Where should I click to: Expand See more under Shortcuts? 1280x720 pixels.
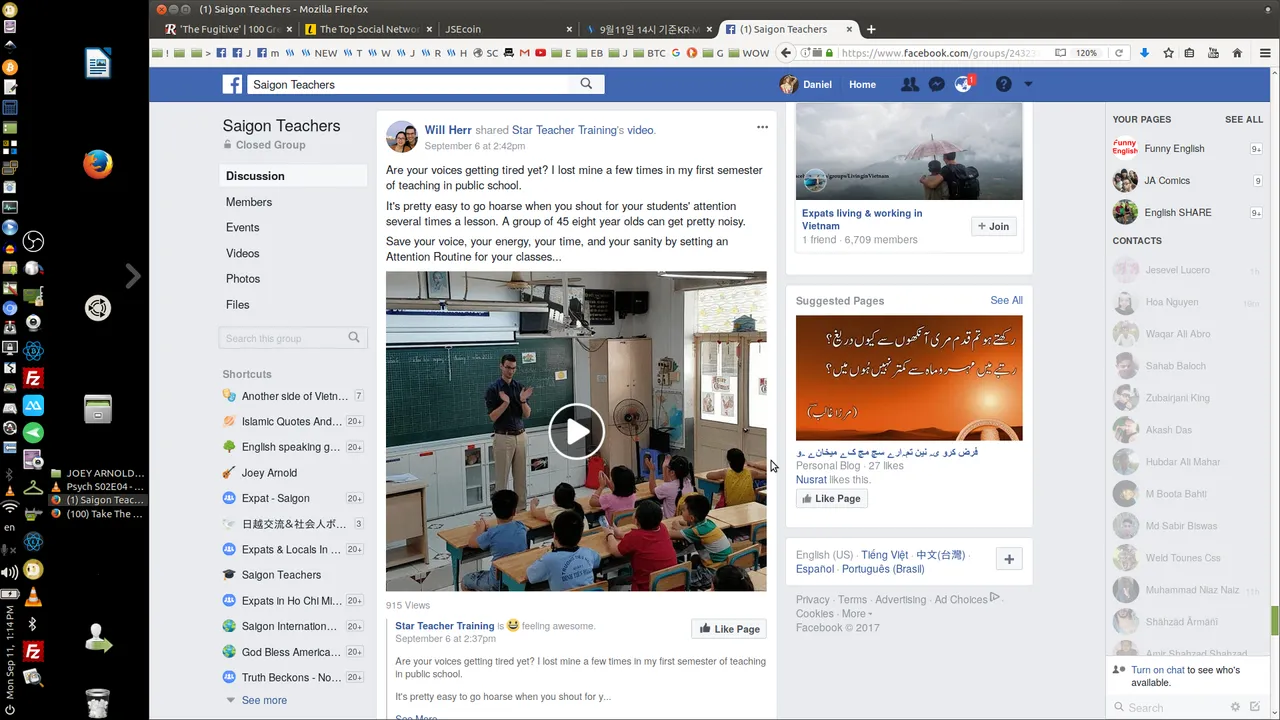coord(264,700)
